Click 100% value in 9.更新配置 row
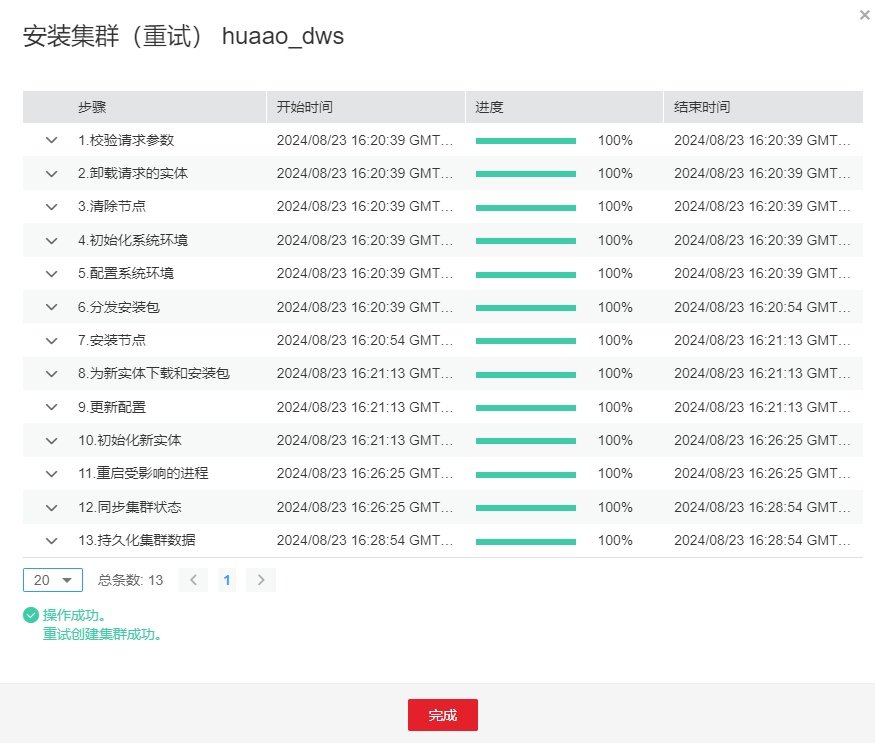Screen dimensions: 875x743 click(x=615, y=408)
